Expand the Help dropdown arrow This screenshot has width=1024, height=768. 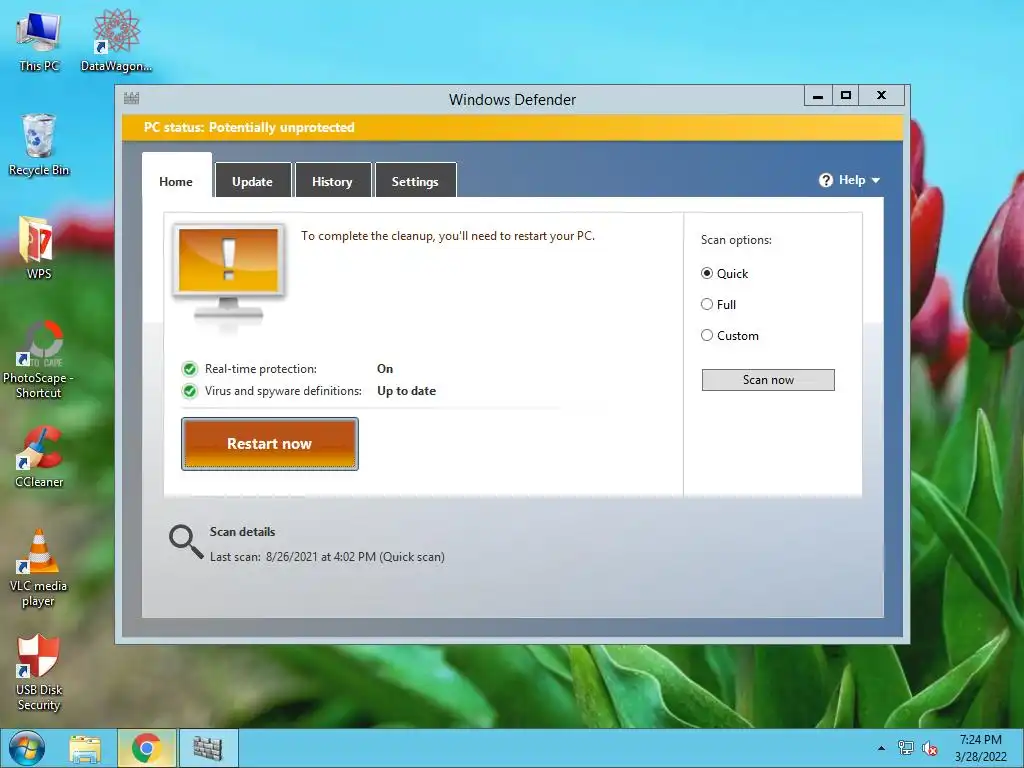pos(876,180)
